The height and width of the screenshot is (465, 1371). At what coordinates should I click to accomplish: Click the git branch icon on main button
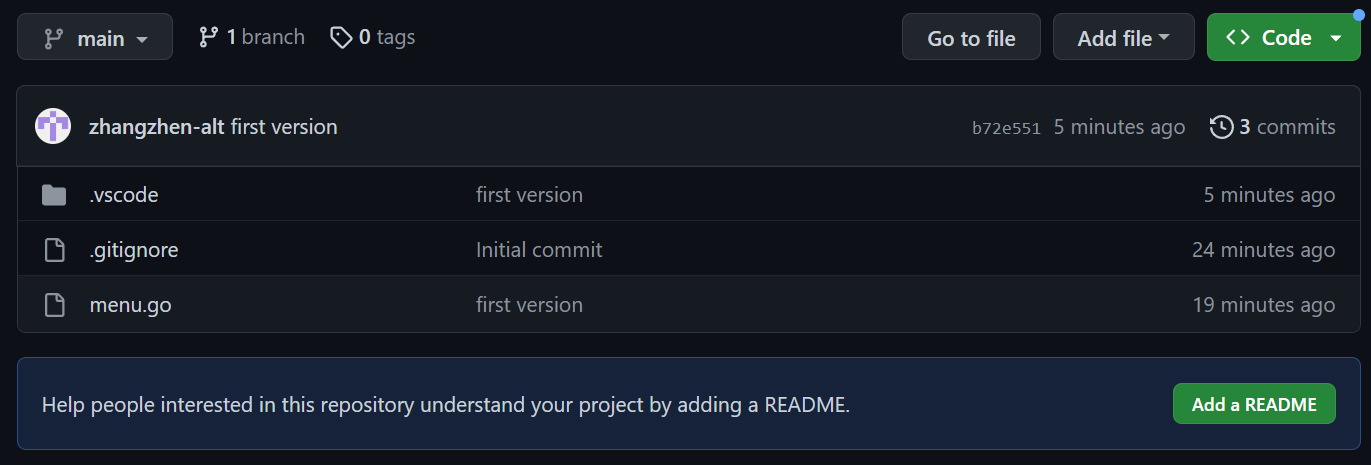53,38
